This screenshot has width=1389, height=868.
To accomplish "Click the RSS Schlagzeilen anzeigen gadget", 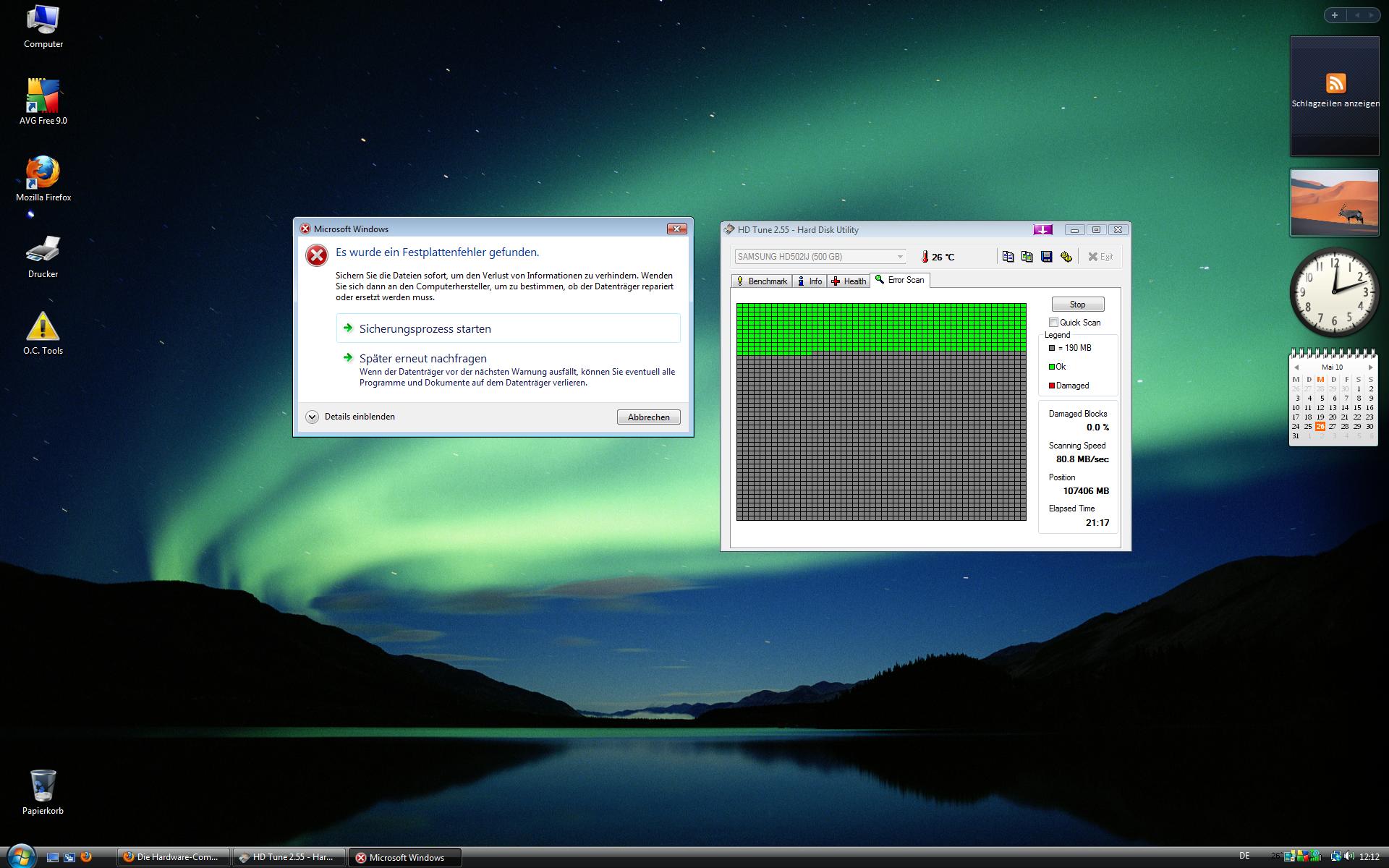I will point(1335,85).
